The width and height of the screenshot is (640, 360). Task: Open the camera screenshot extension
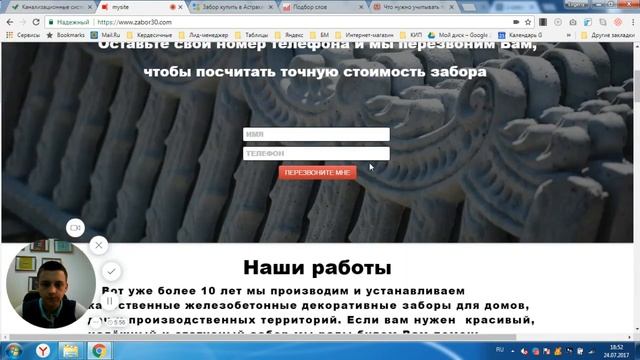(x=573, y=22)
